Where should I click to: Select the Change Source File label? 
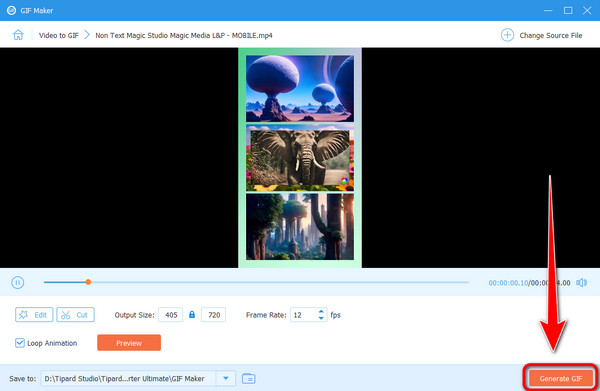[x=551, y=35]
